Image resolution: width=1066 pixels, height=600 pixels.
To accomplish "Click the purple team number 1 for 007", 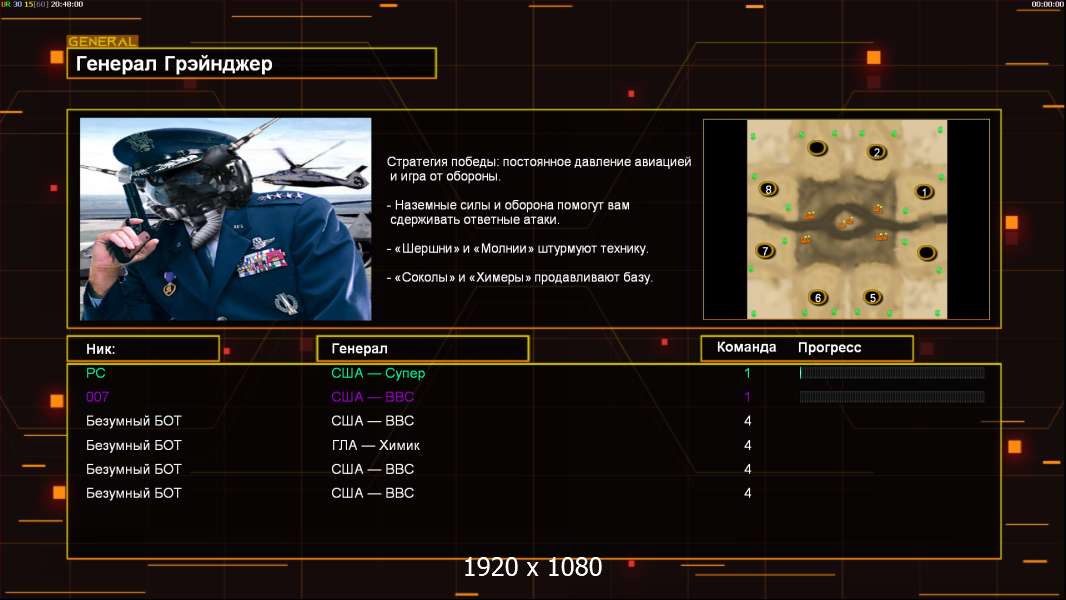I will point(748,397).
